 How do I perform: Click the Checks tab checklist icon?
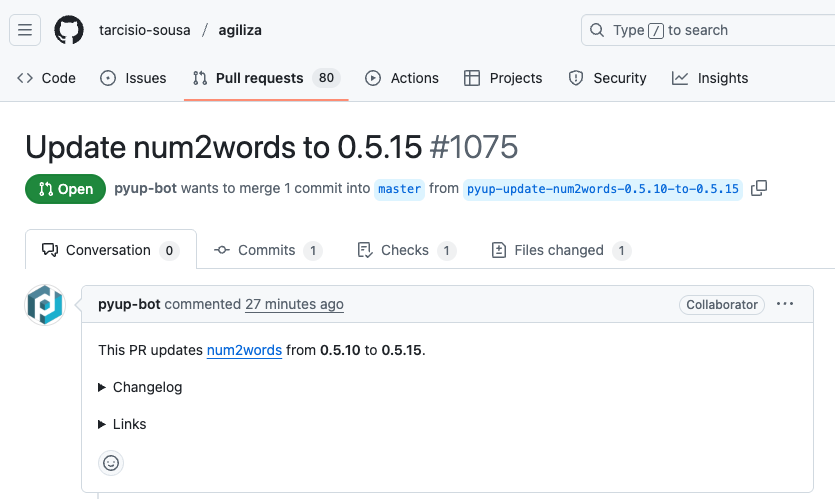point(365,250)
